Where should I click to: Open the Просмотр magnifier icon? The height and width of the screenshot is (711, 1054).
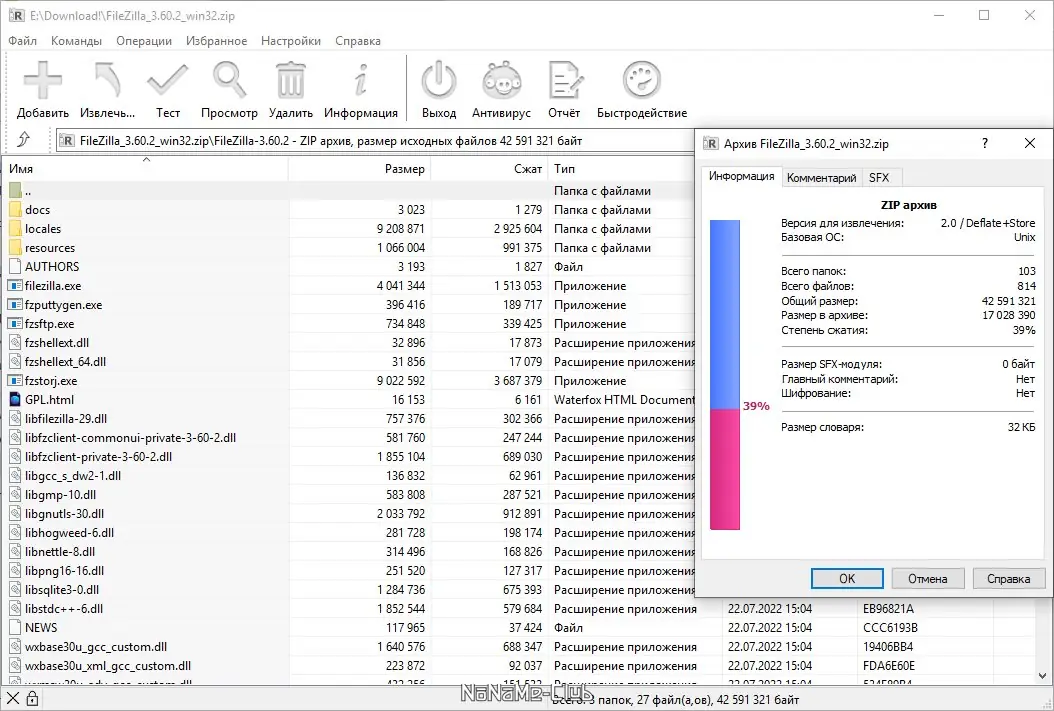pos(229,81)
